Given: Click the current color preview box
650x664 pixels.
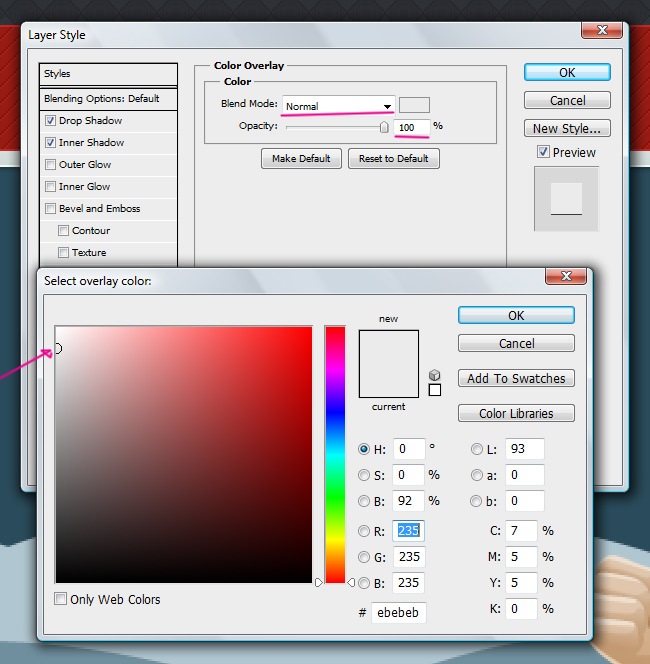Looking at the screenshot, I should 388,381.
